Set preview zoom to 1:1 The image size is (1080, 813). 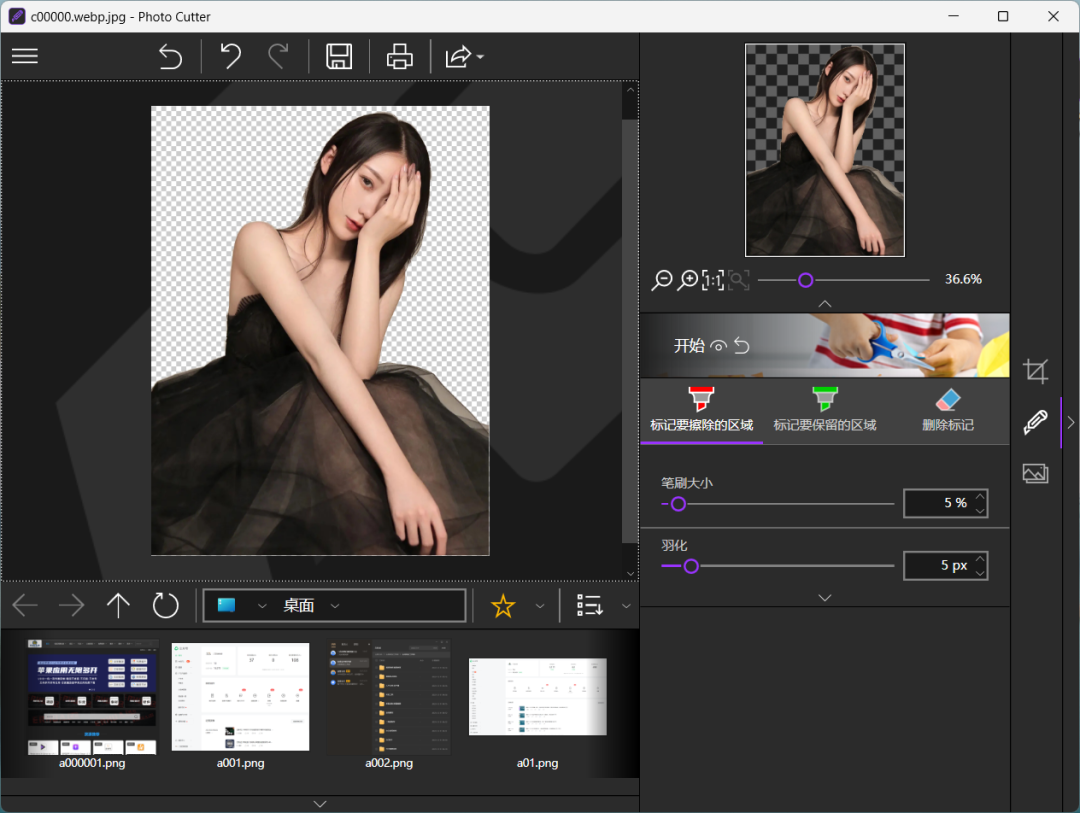click(x=712, y=280)
